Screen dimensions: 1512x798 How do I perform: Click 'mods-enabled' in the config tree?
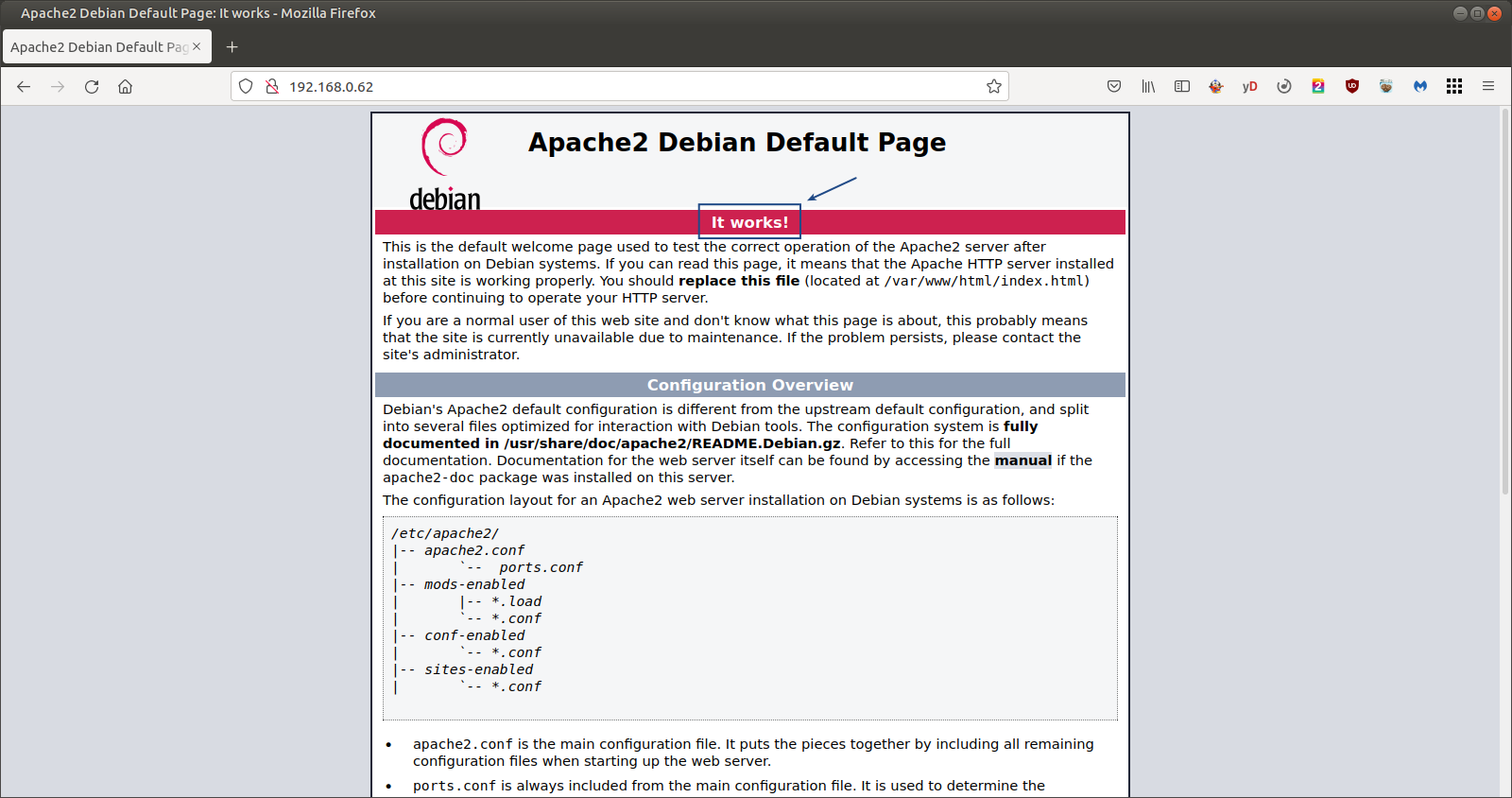point(474,584)
